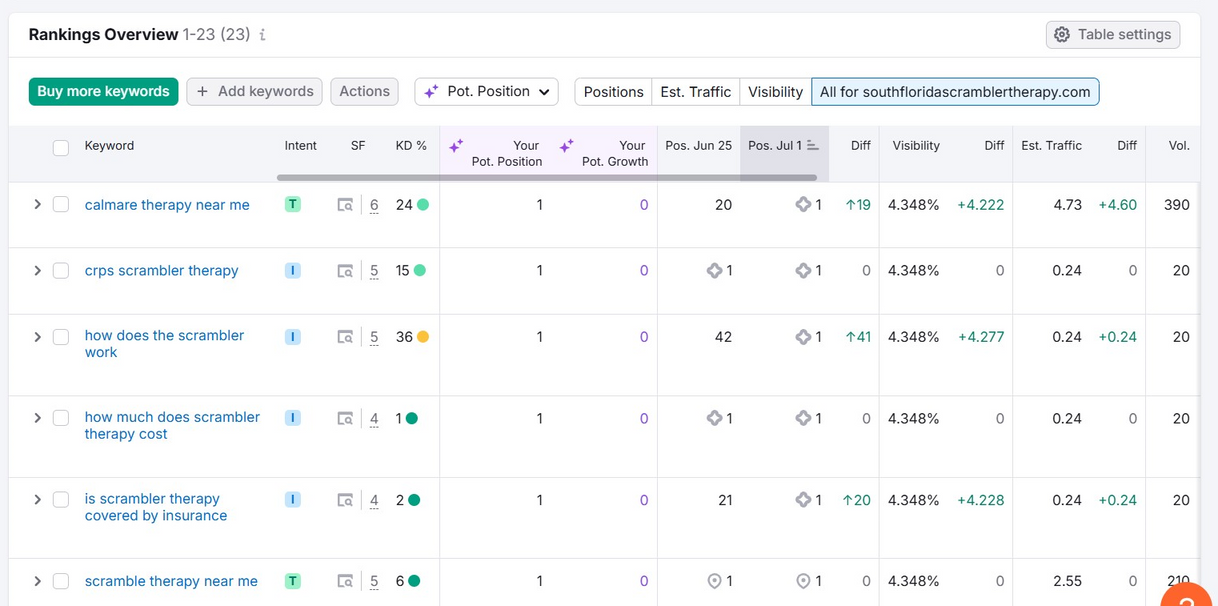Image resolution: width=1218 pixels, height=606 pixels.
Task: Click the Jul 1 local pack icon for scramble therapy near me
Action: (803, 581)
